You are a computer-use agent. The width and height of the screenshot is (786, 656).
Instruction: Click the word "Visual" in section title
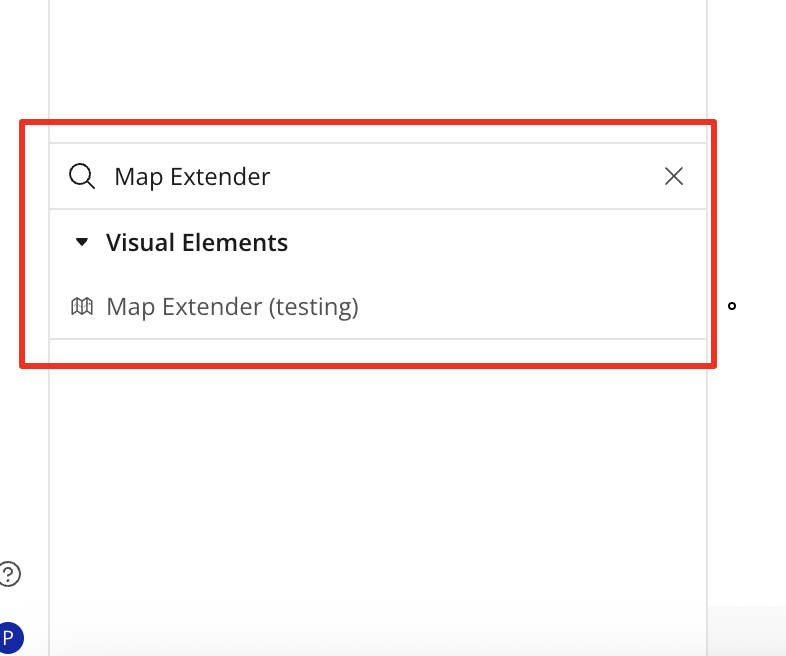tap(137, 243)
